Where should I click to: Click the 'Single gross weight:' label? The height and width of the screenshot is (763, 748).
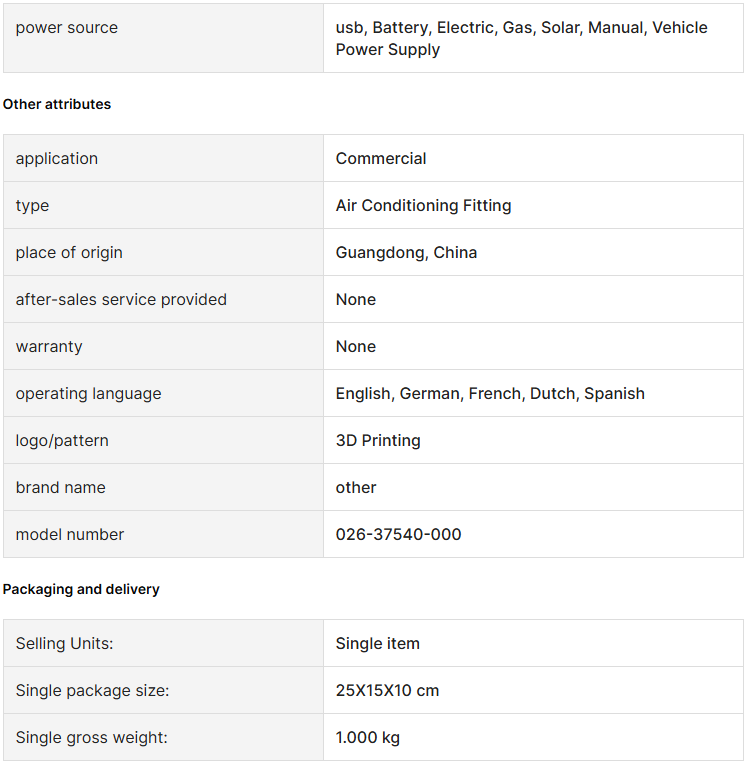[x=91, y=737]
